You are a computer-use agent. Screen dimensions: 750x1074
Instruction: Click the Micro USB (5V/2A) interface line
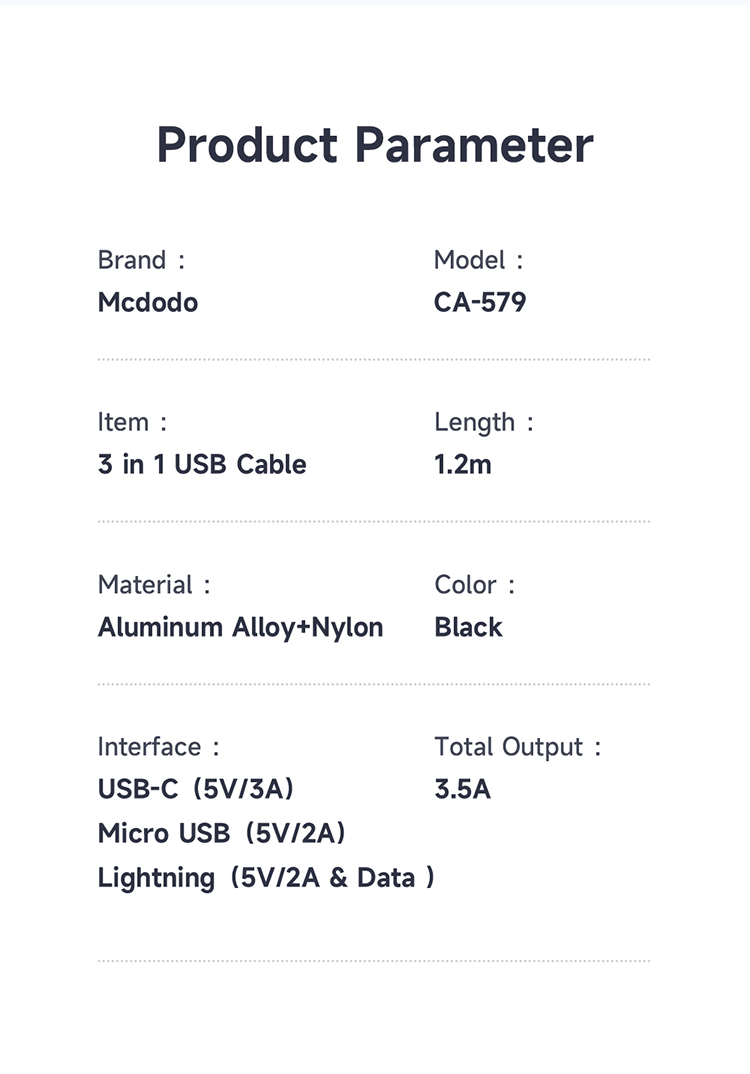pyautogui.click(x=222, y=833)
